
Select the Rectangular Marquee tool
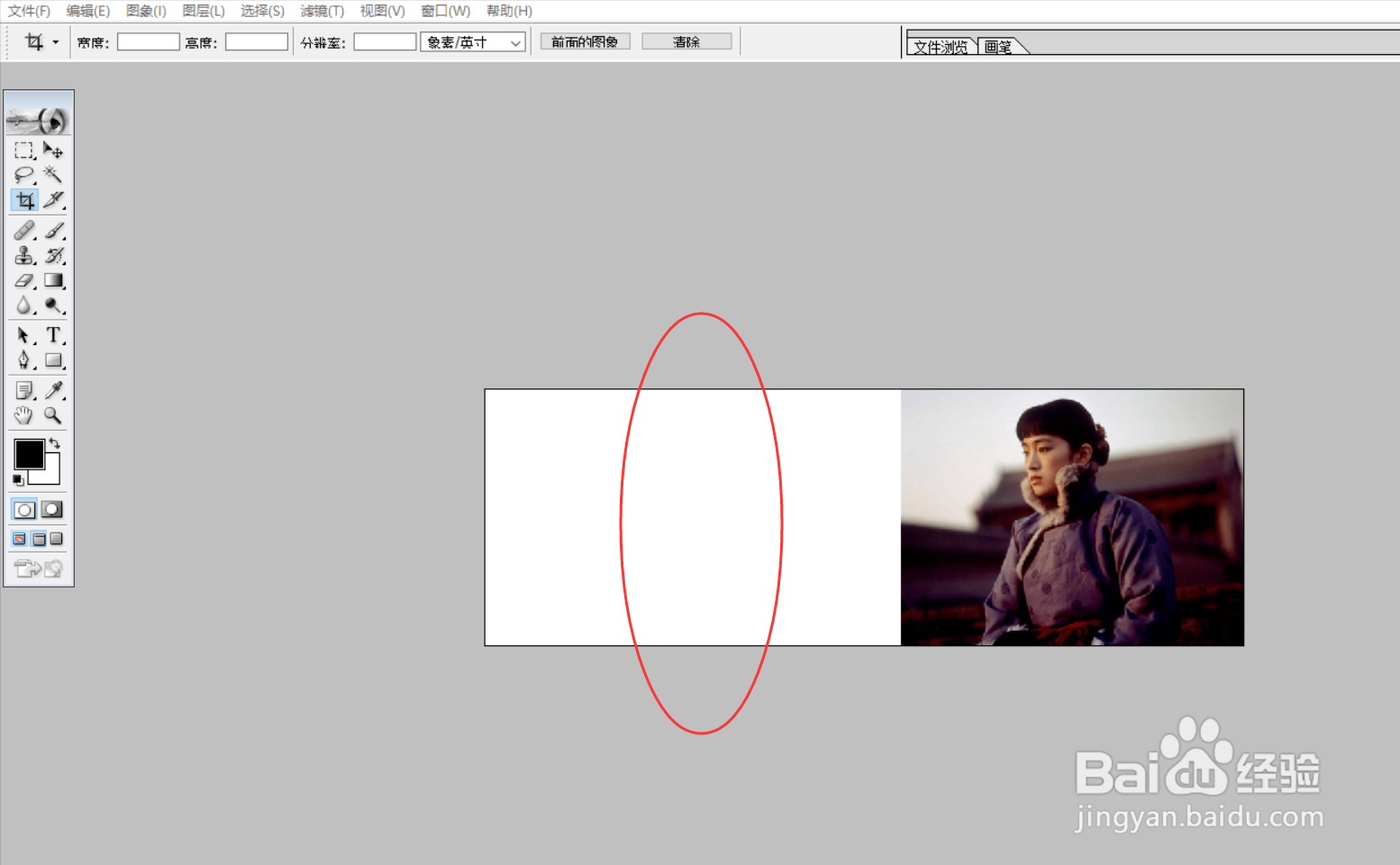(x=24, y=150)
